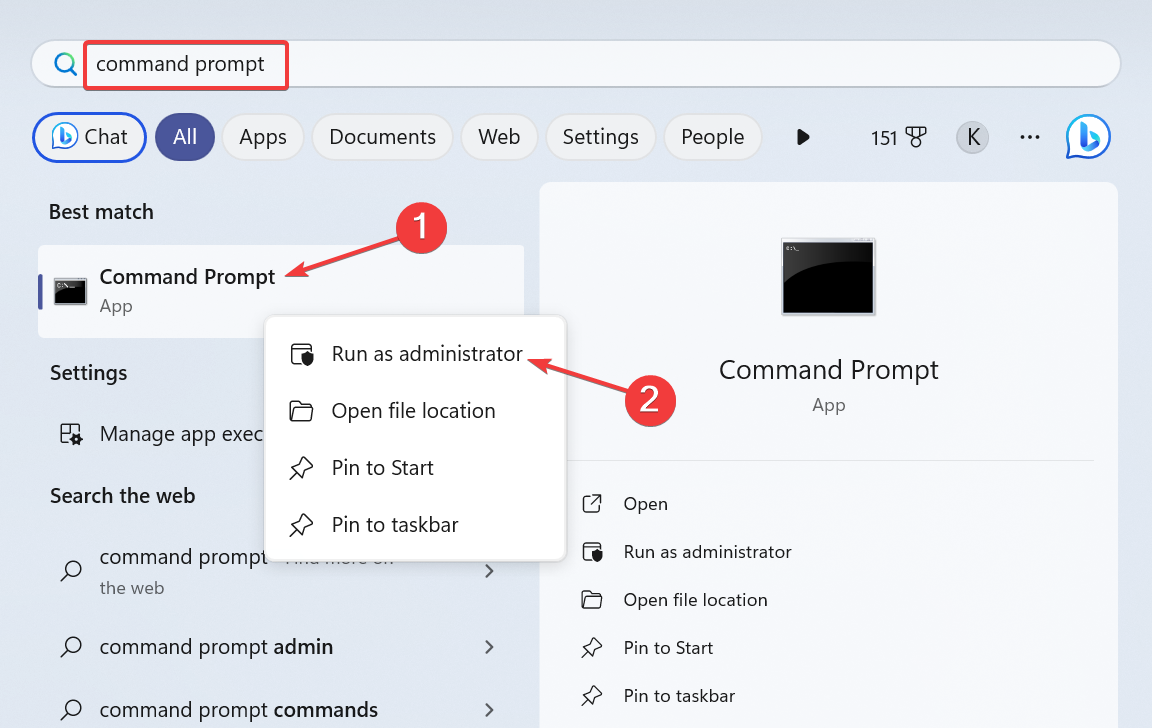1152x728 pixels.
Task: Select Run as administrator in context menu
Action: [x=427, y=354]
